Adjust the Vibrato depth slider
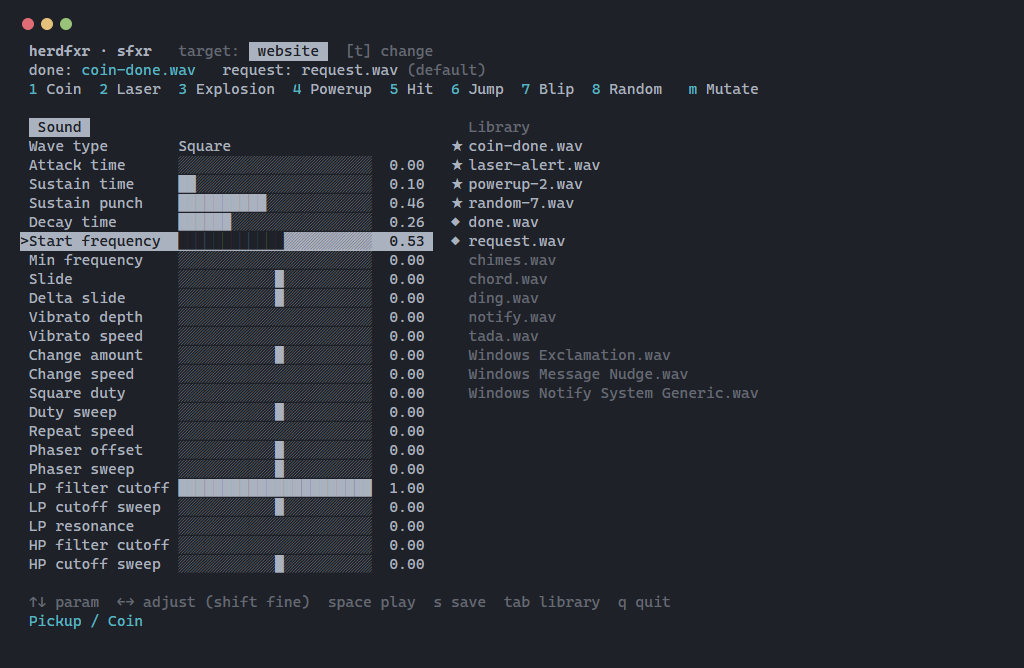The height and width of the screenshot is (668, 1024). (275, 317)
